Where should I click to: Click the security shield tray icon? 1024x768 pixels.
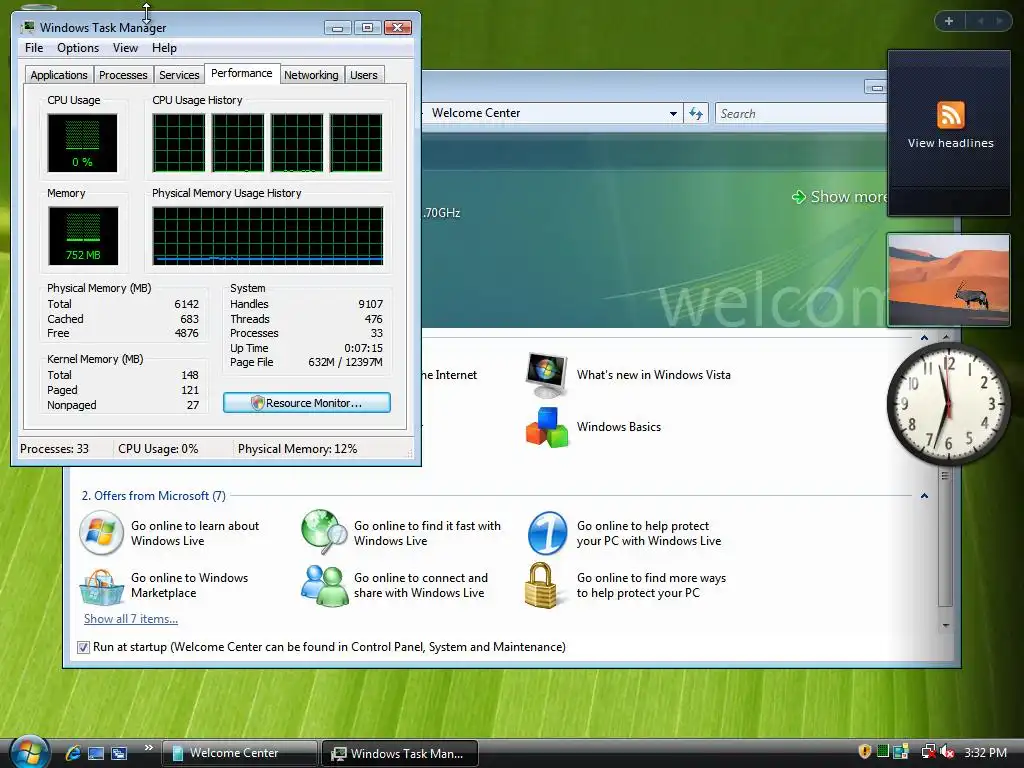point(865,752)
